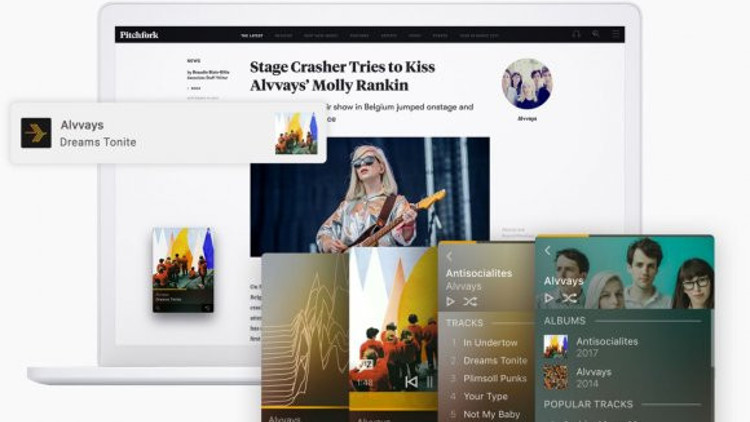This screenshot has width=750, height=422.
Task: Click the previous track button in player
Action: pos(410,382)
